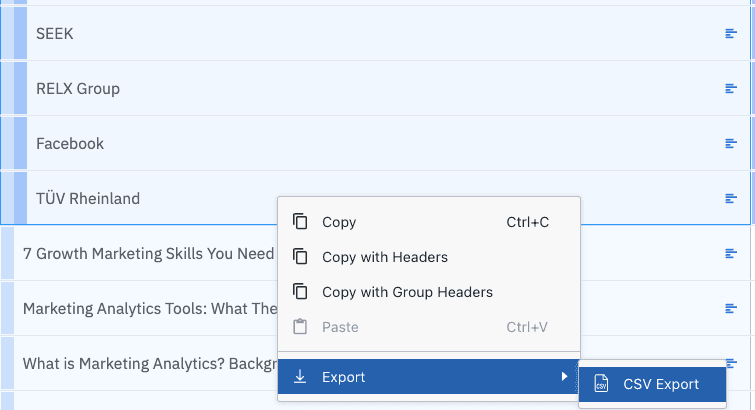
Task: Click the text icon in Facebook row
Action: pos(731,144)
